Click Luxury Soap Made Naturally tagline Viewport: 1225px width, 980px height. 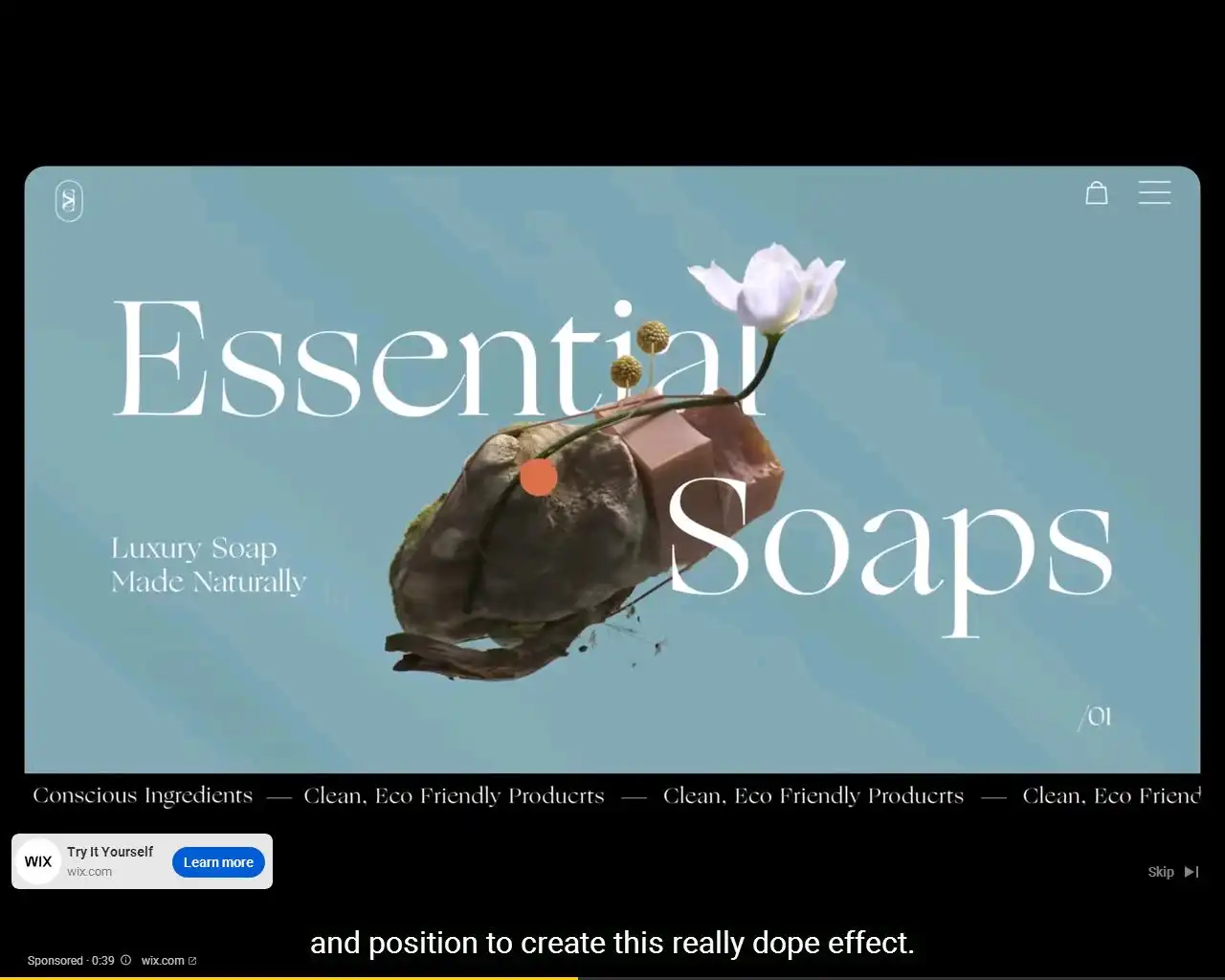coord(209,565)
